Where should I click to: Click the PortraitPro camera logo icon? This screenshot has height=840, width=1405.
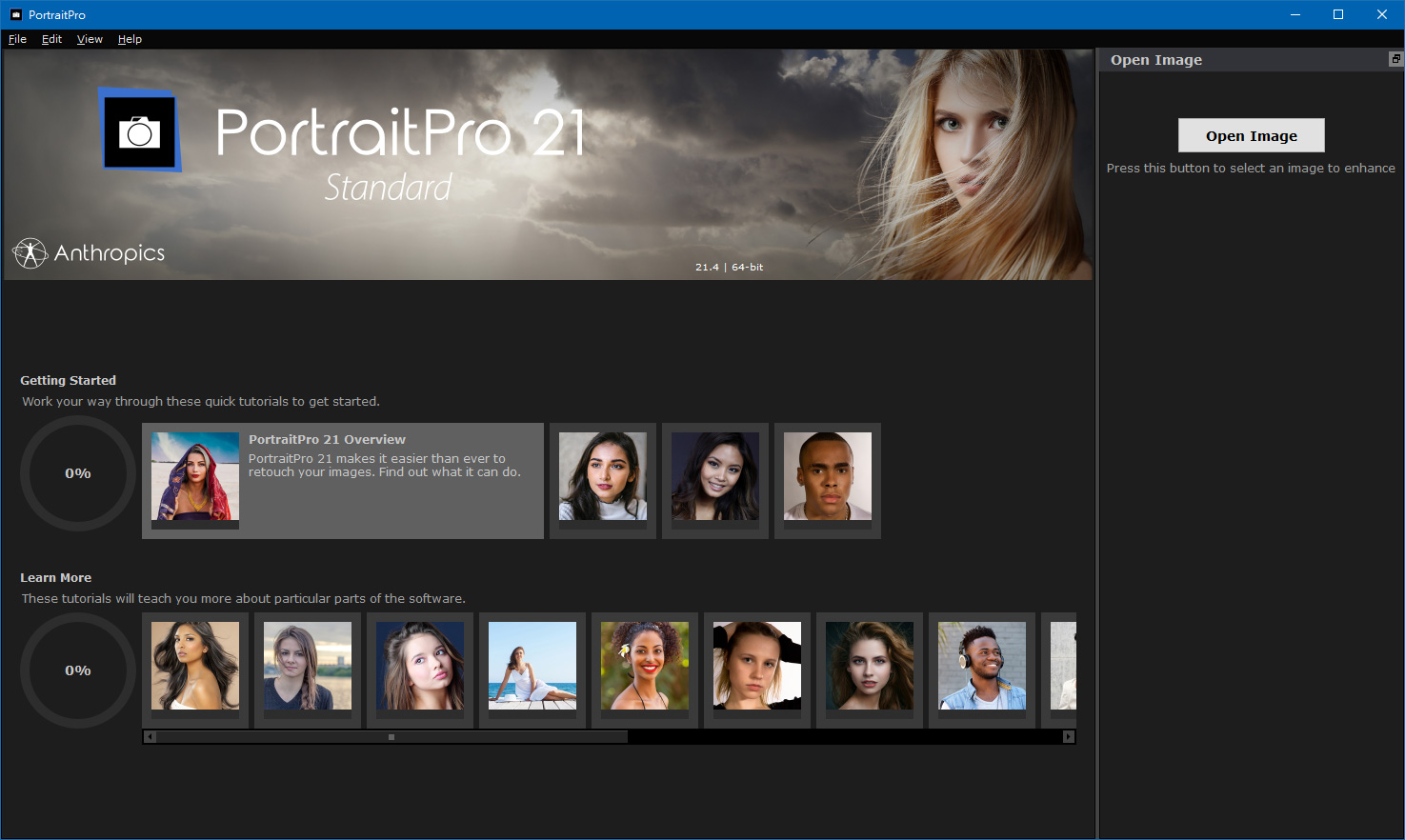[x=141, y=131]
